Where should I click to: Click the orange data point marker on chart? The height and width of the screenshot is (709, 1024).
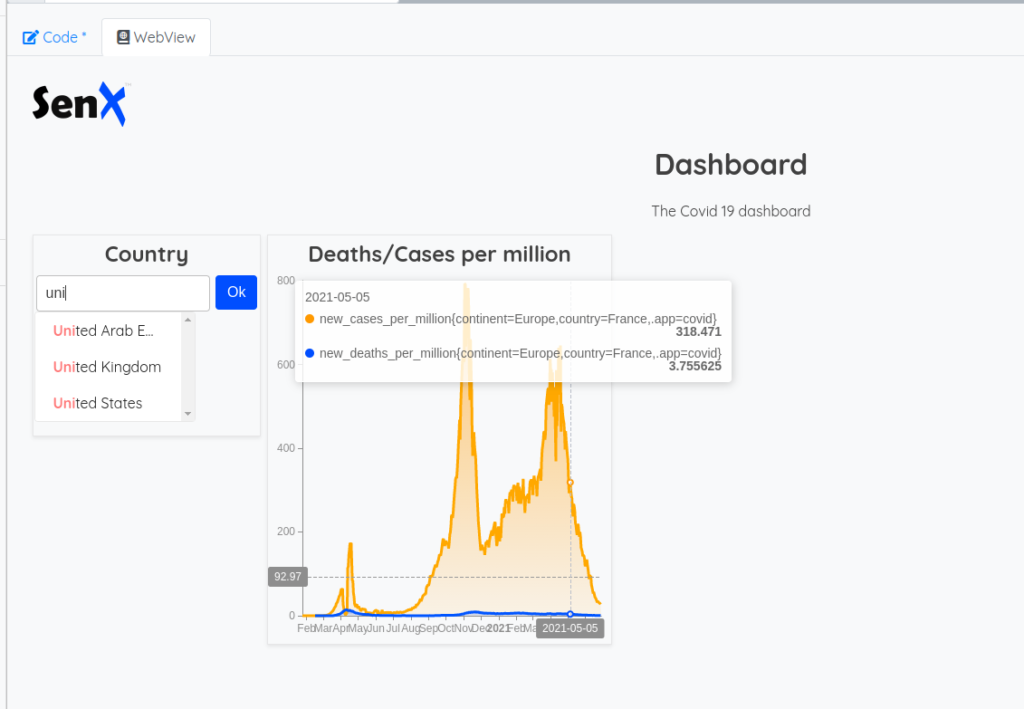pyautogui.click(x=570, y=482)
